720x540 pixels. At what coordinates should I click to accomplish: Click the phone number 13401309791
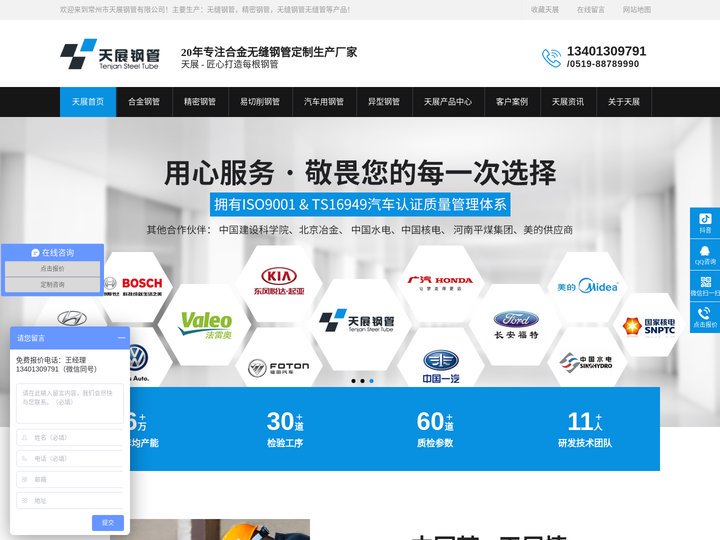[607, 51]
